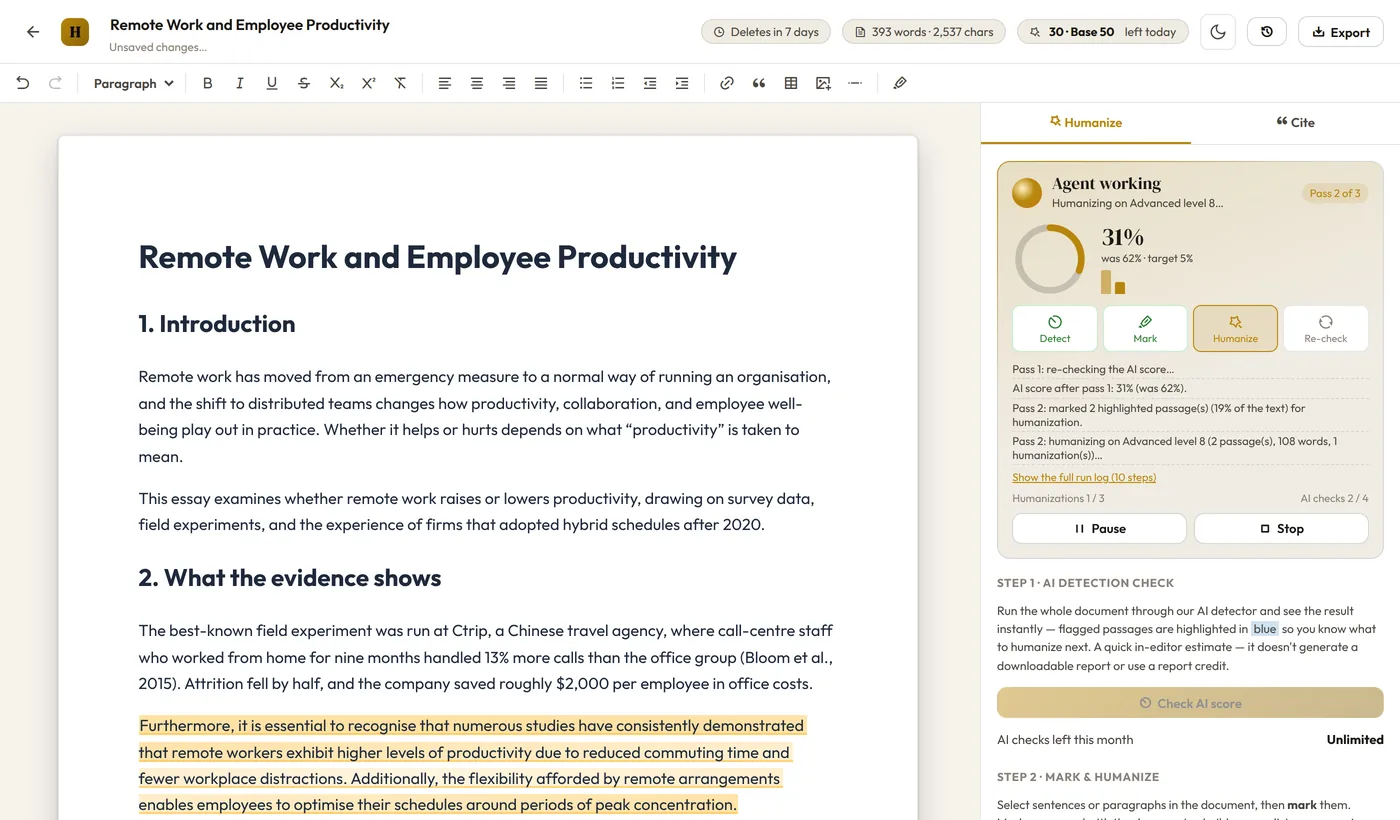Insert a horizontal rule
This screenshot has width=1400, height=820.
(855, 83)
